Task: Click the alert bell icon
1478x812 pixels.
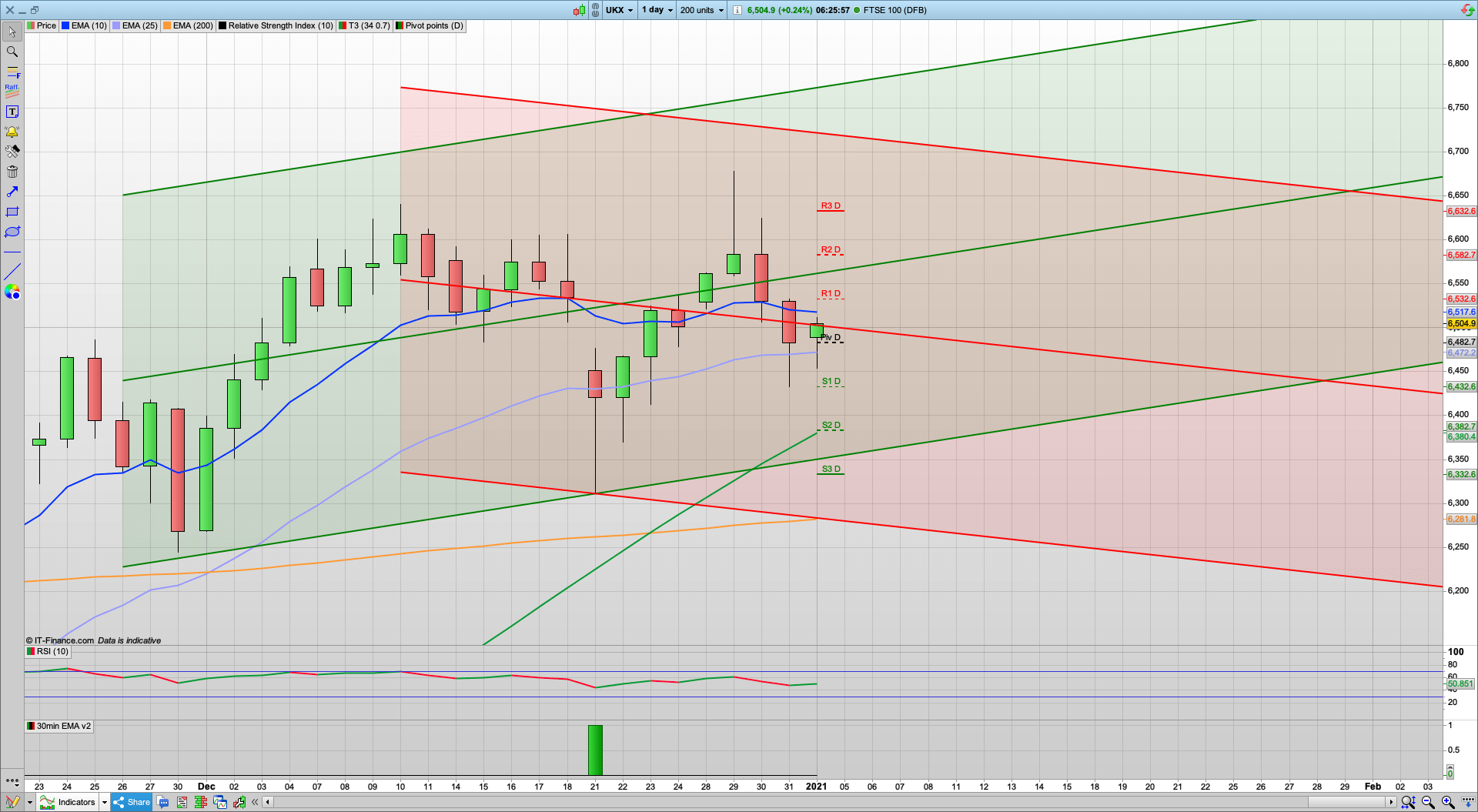Action: tap(12, 132)
